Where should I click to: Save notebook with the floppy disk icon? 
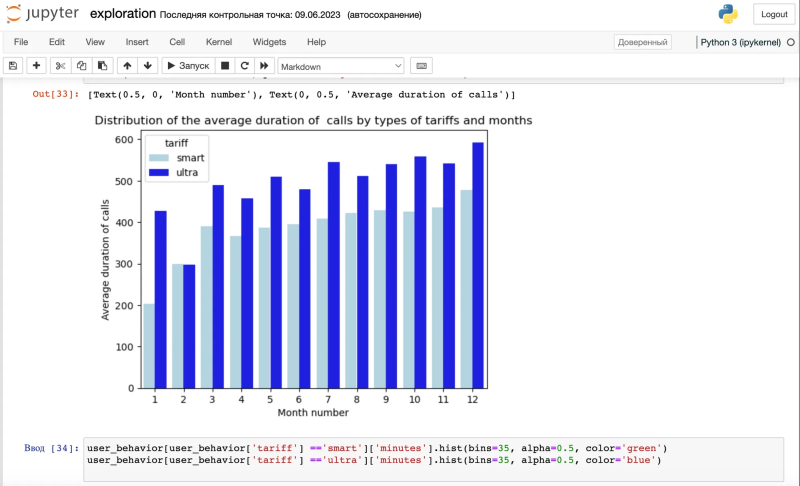[13, 66]
